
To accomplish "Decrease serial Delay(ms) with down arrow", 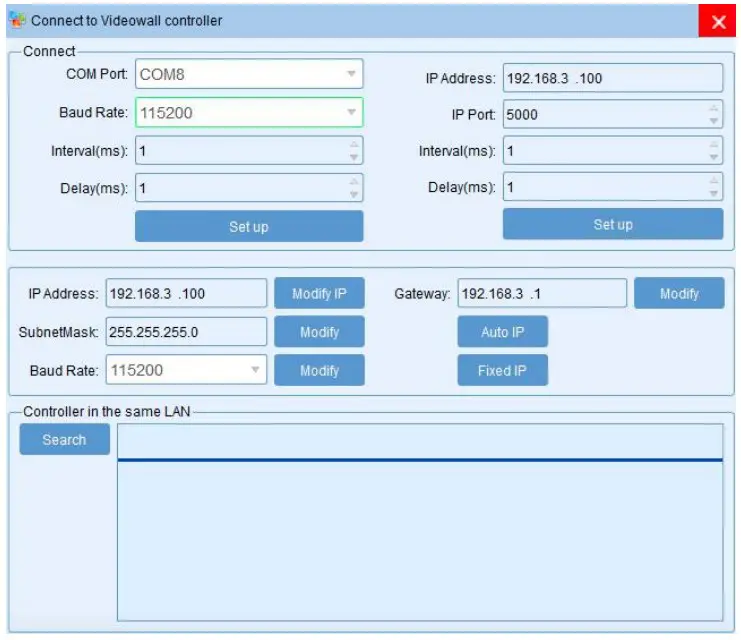I will 353,194.
